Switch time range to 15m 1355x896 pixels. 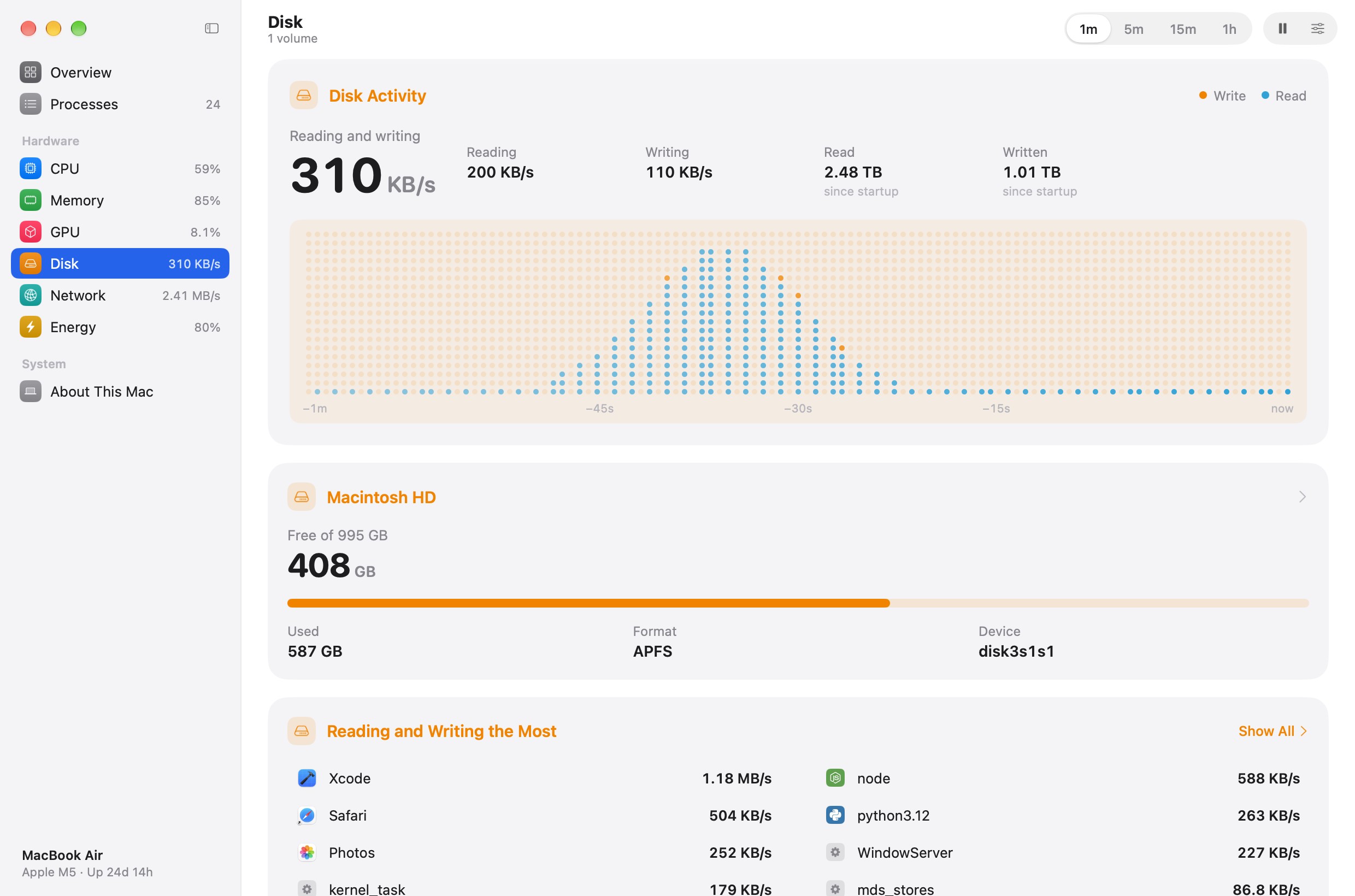pos(1182,28)
